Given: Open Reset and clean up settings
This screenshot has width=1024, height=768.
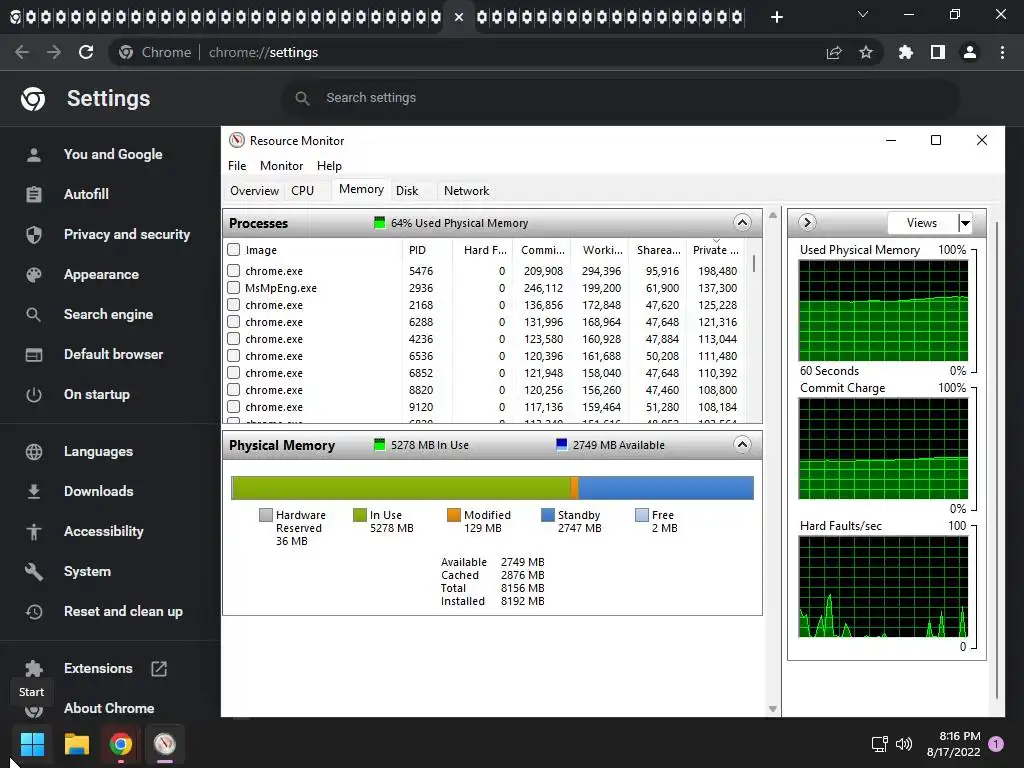Looking at the screenshot, I should pyautogui.click(x=123, y=611).
